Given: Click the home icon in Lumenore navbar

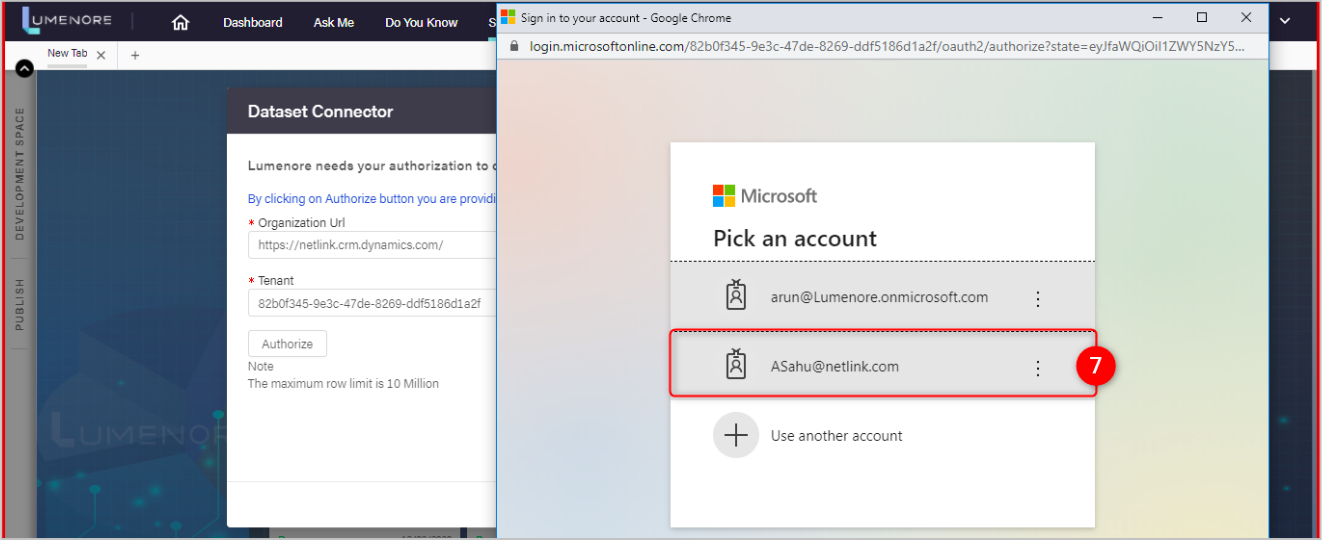Looking at the screenshot, I should click(180, 22).
